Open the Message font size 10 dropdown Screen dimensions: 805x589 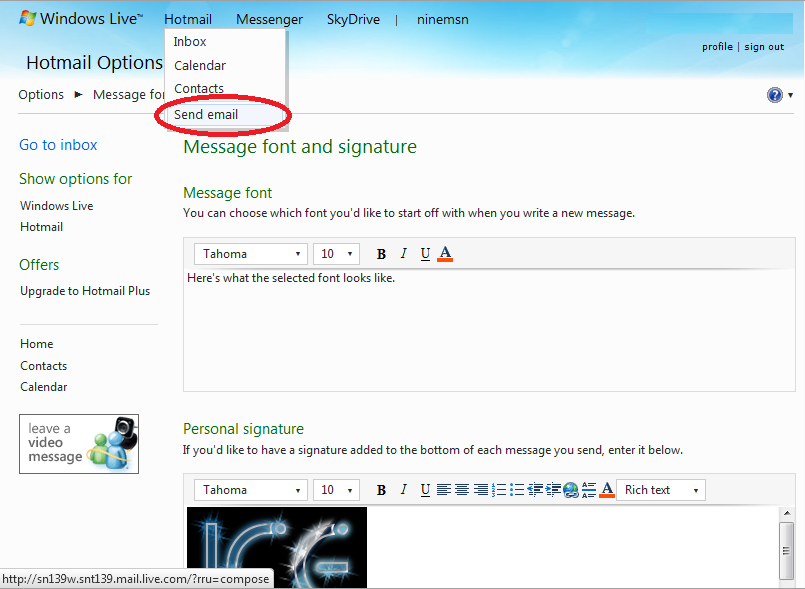[336, 254]
